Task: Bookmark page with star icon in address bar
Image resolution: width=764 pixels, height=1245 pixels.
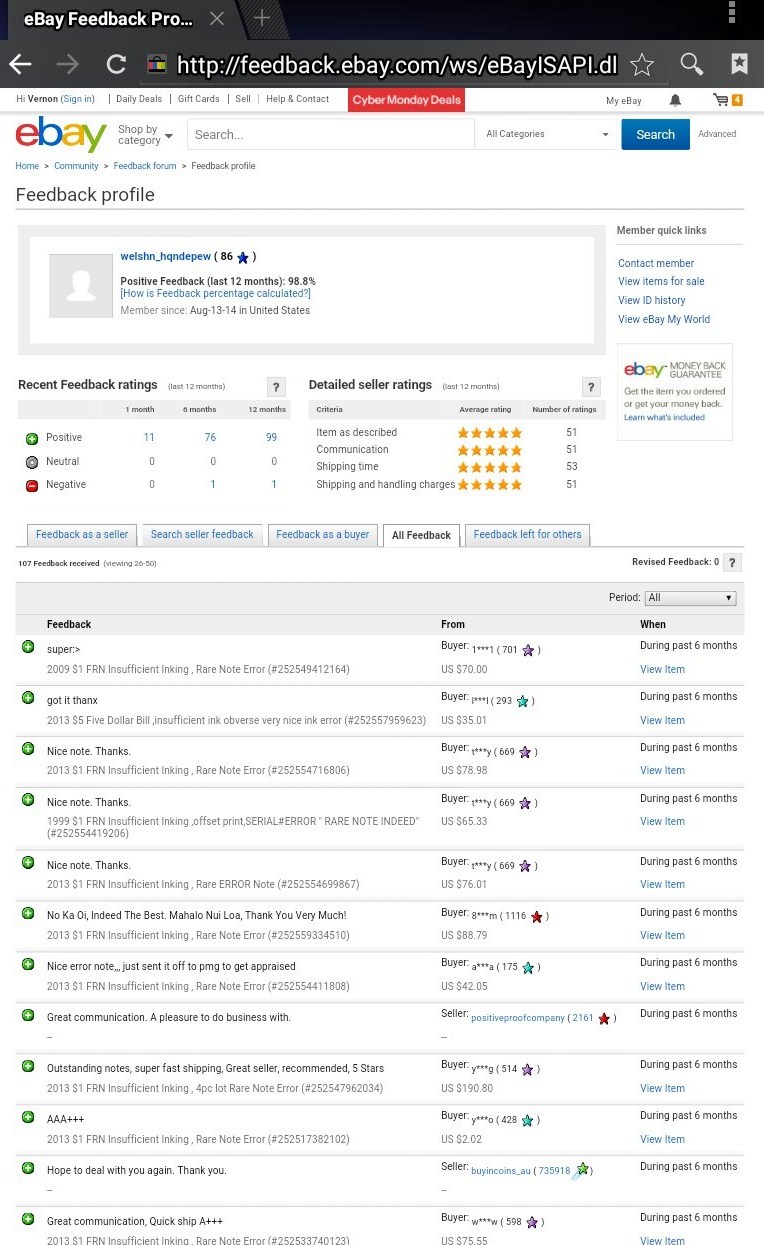Action: [x=642, y=65]
